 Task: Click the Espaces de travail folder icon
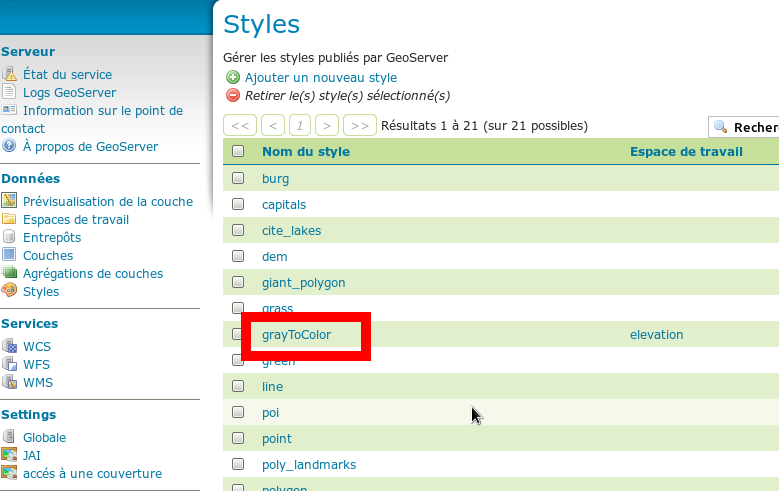tap(9, 219)
